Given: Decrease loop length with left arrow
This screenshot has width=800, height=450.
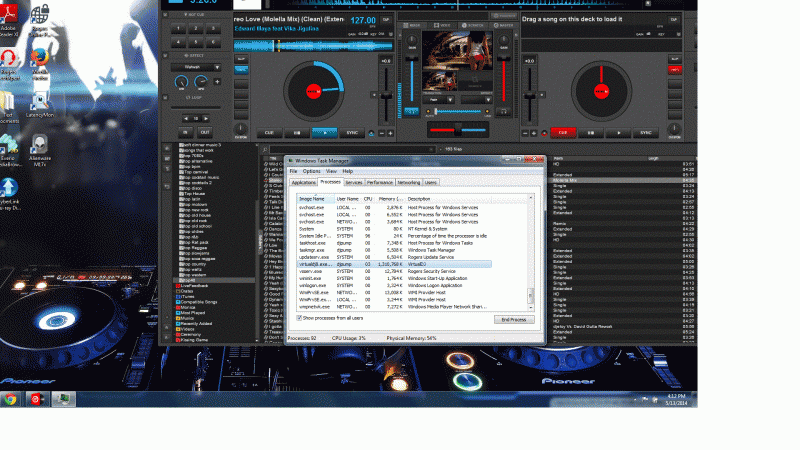Looking at the screenshot, I should (186, 118).
